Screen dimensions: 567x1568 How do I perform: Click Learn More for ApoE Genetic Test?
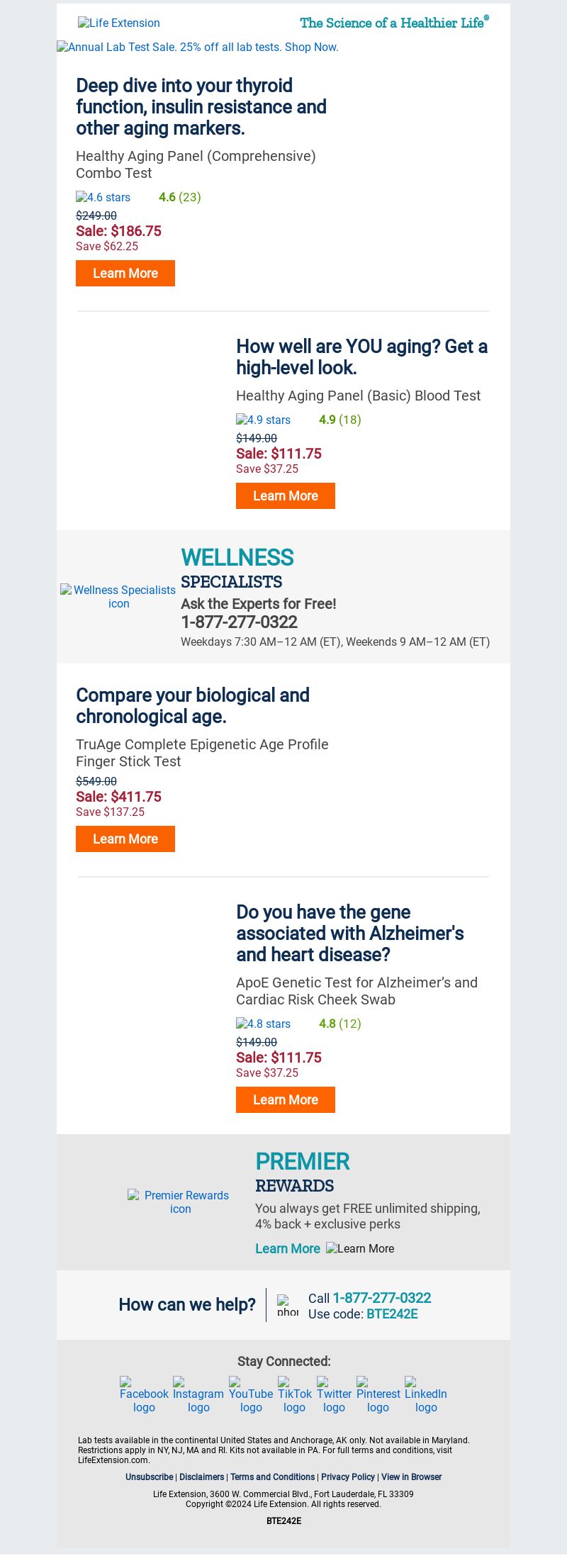(286, 1099)
